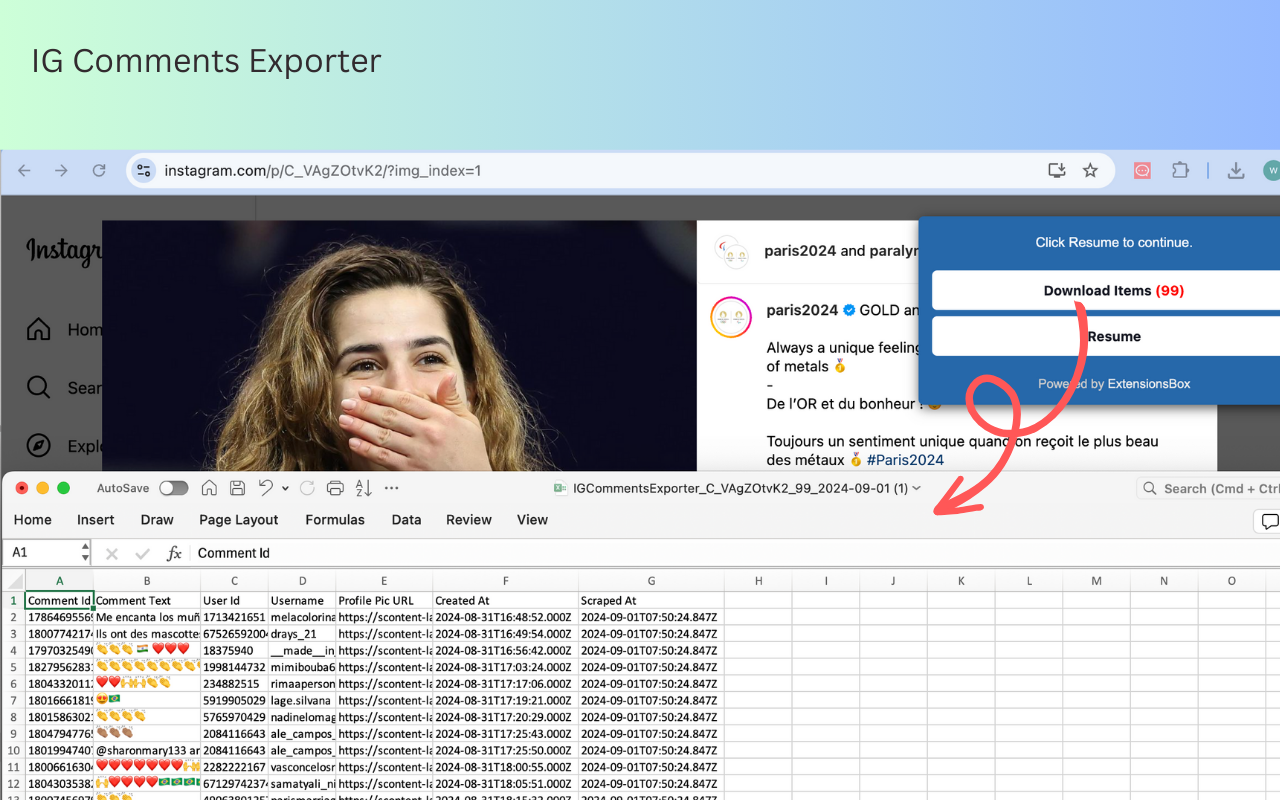Image resolution: width=1280 pixels, height=800 pixels.
Task: Click the Sort A to Z icon
Action: coord(364,488)
